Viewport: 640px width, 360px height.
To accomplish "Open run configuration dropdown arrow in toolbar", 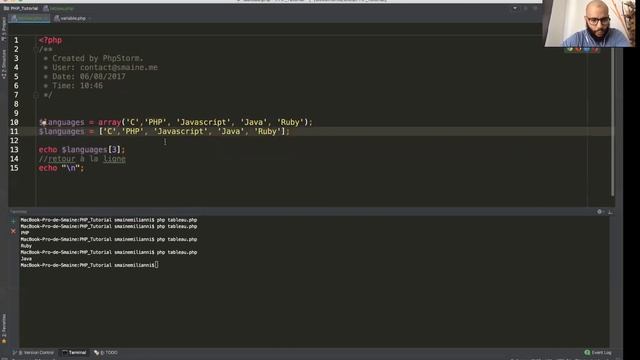I will click(515, 8).
